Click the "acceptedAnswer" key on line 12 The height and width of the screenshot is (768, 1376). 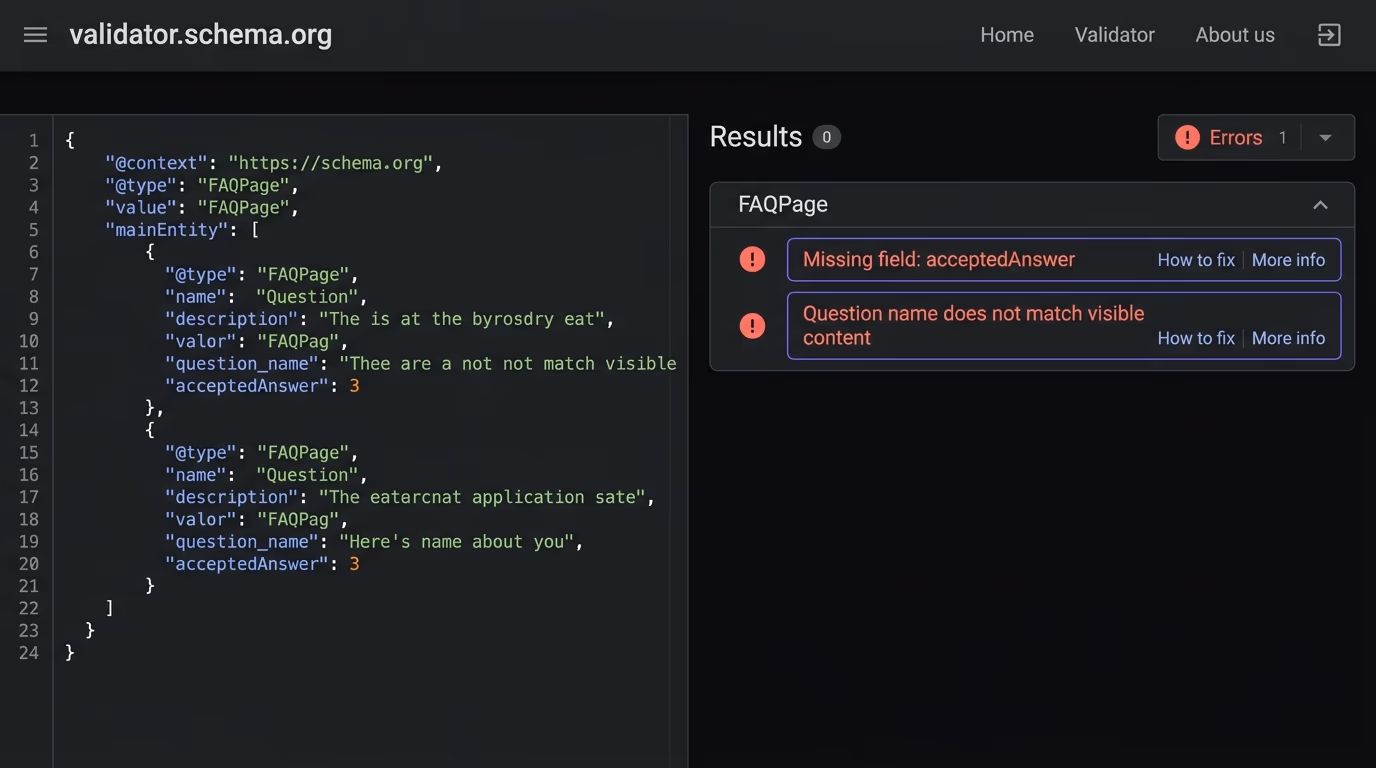pyautogui.click(x=247, y=386)
